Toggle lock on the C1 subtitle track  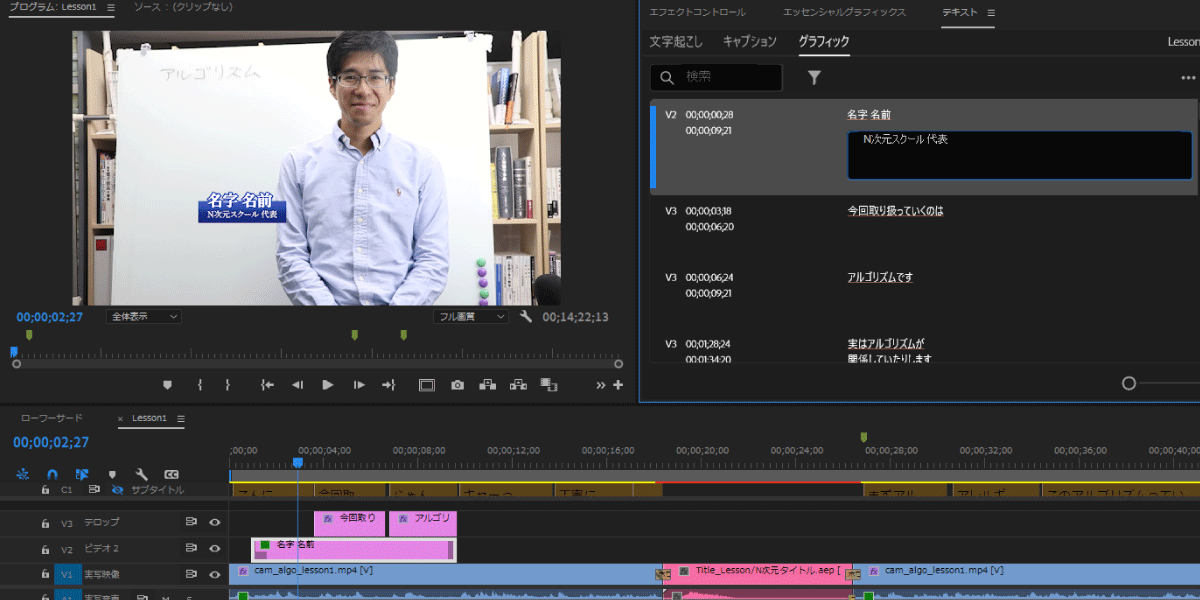[x=45, y=490]
